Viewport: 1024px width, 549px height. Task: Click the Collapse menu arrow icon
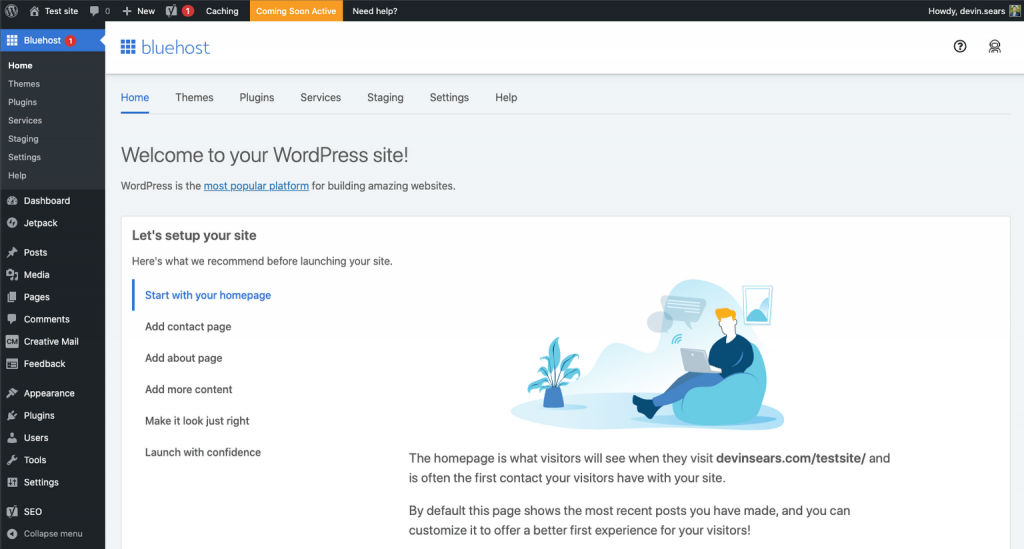point(12,533)
